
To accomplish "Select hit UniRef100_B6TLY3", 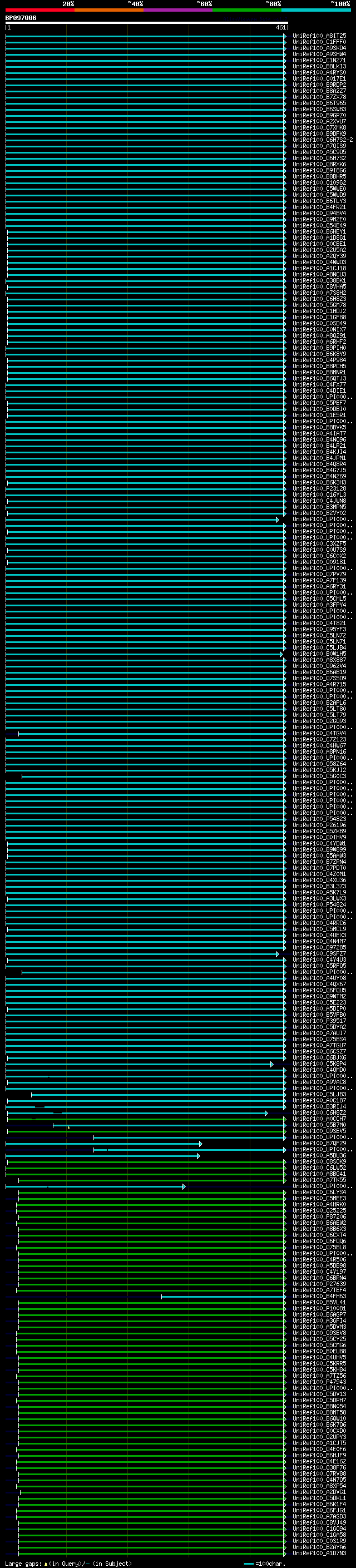I will coord(319,201).
